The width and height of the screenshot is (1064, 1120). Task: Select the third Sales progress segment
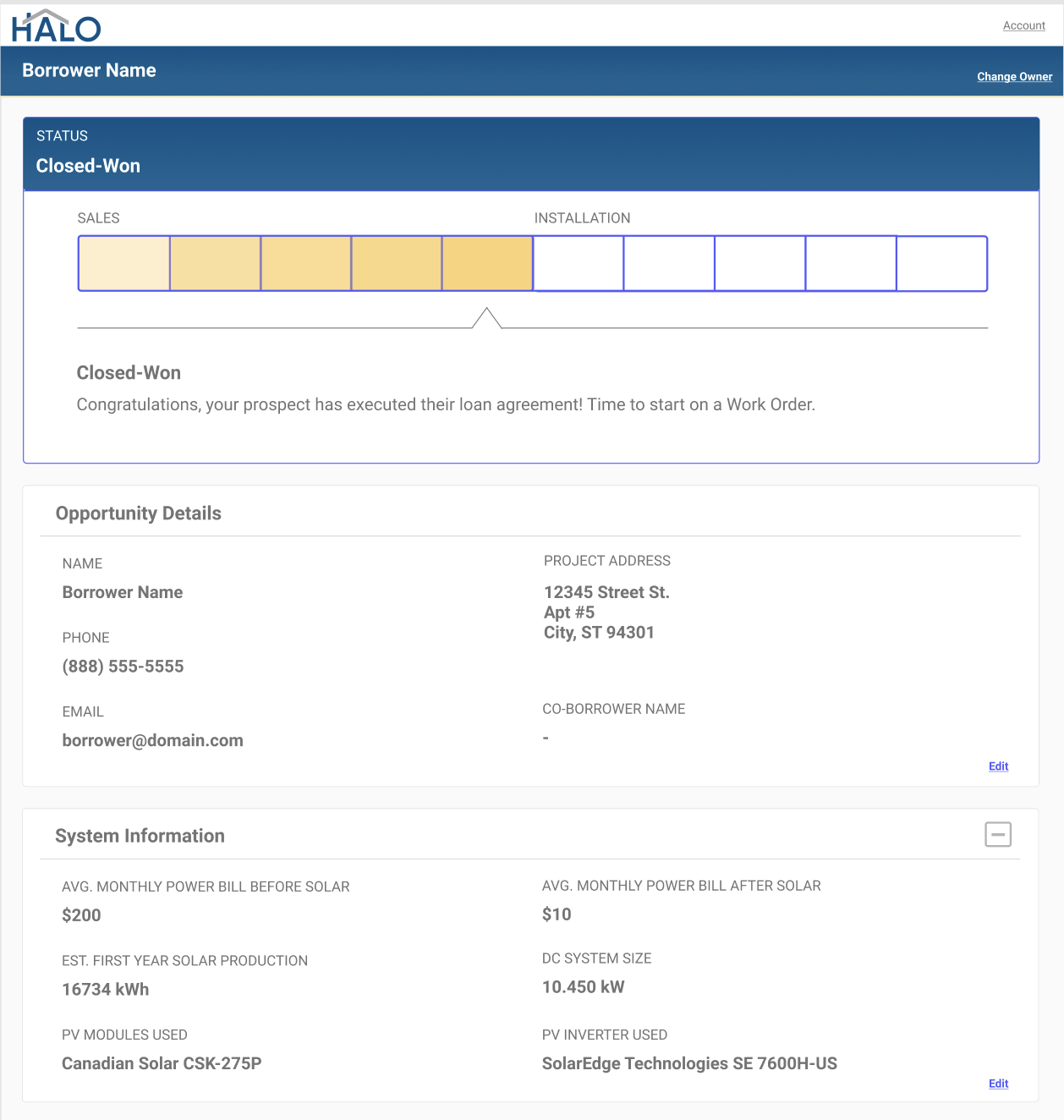tap(306, 264)
